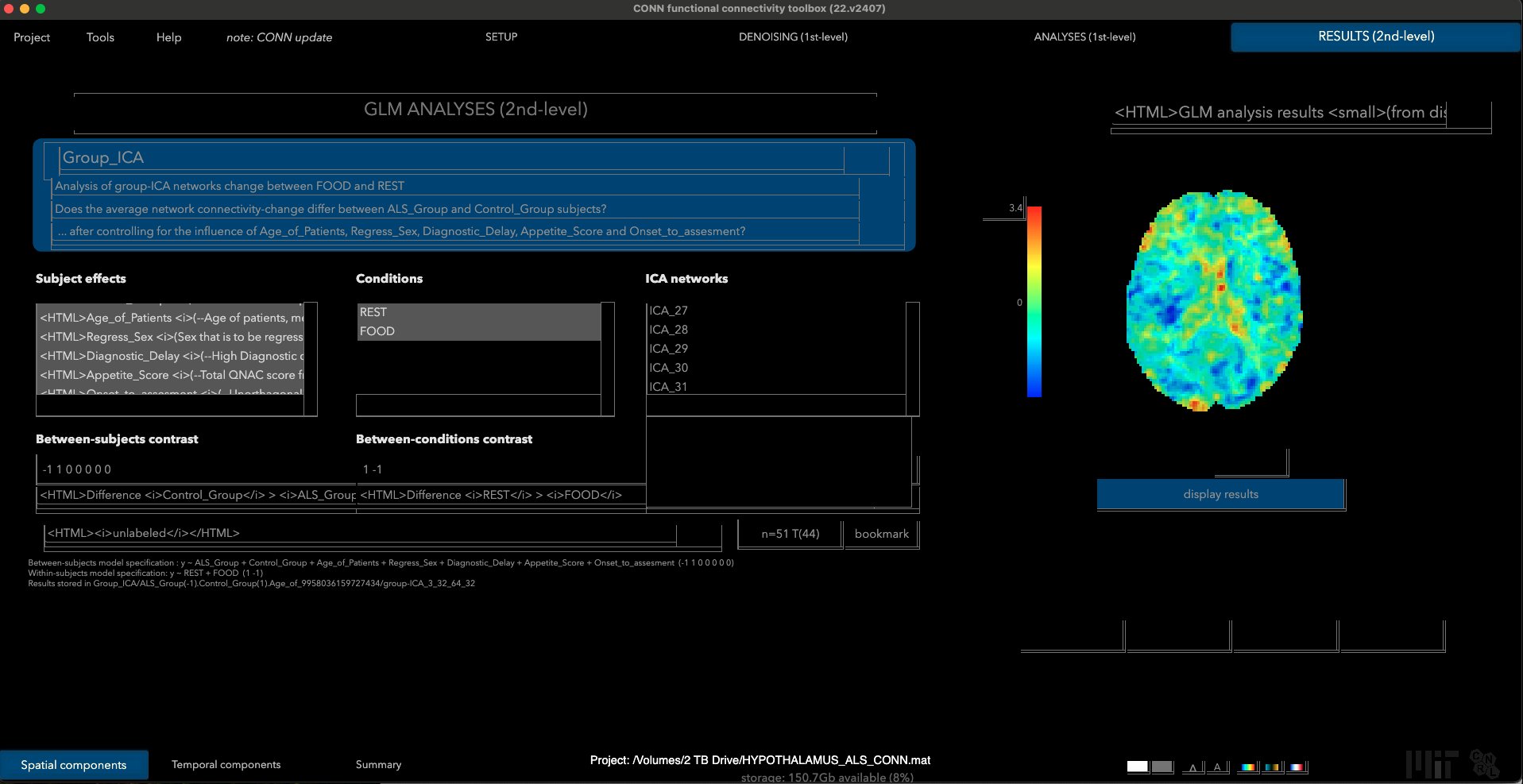Select ICA_29 in the ICA networks list
The image size is (1523, 784).
point(668,349)
